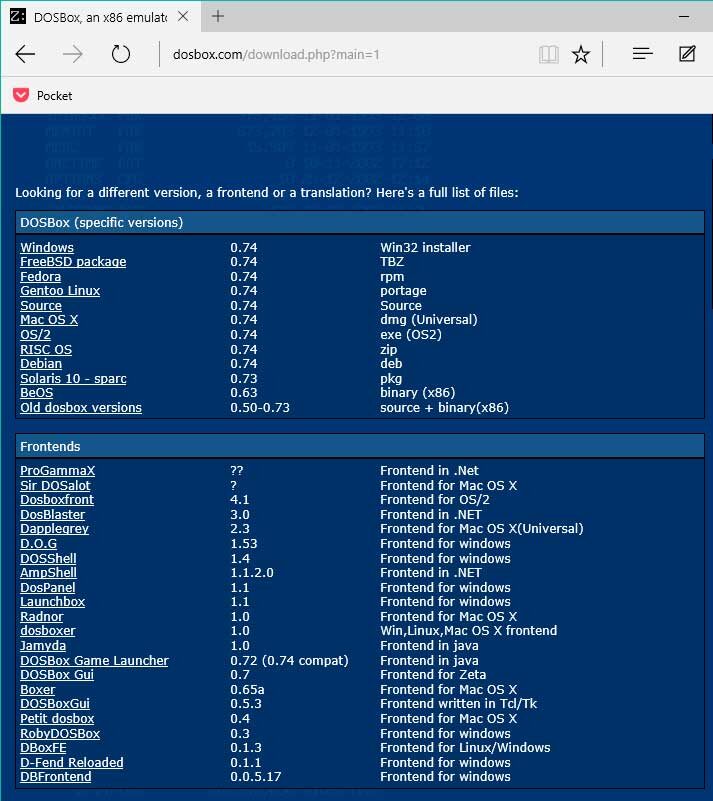Open the Jamyda link
The height and width of the screenshot is (801, 713).
point(43,646)
